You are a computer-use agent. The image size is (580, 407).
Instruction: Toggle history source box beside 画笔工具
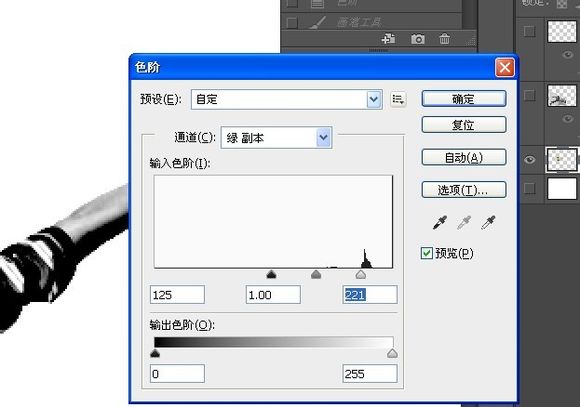tap(292, 23)
